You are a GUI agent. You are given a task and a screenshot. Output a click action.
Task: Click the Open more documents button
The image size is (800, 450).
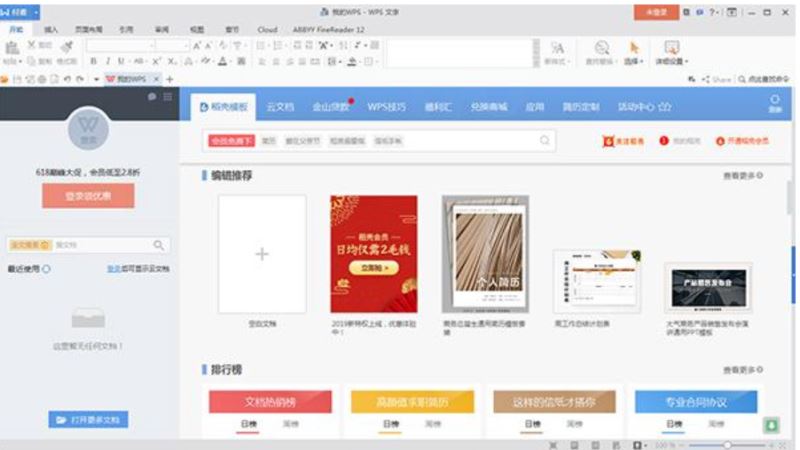coord(88,419)
